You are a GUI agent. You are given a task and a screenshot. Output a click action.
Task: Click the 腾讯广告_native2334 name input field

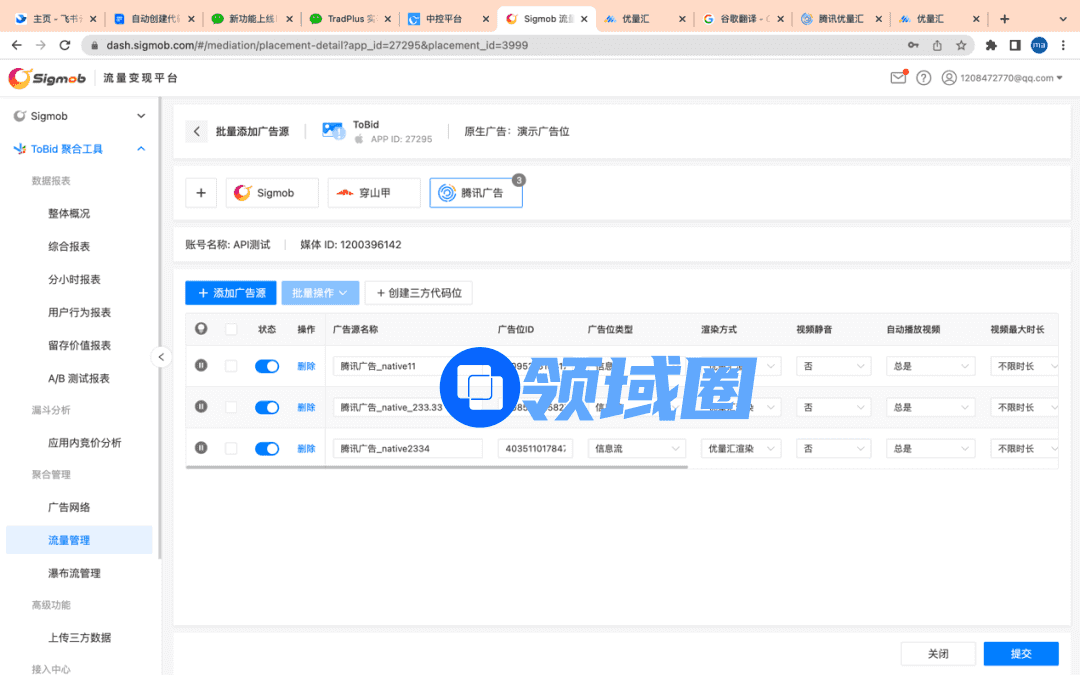click(407, 449)
